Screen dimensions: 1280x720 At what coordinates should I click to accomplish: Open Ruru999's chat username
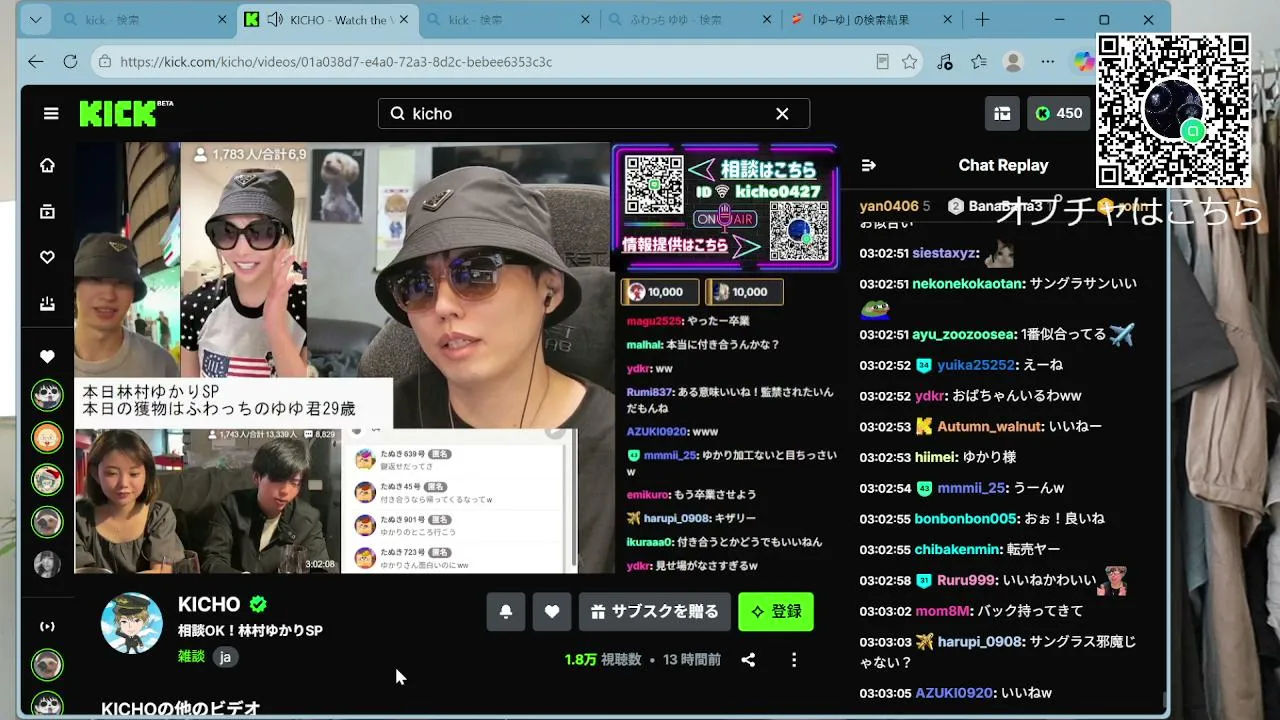click(966, 580)
